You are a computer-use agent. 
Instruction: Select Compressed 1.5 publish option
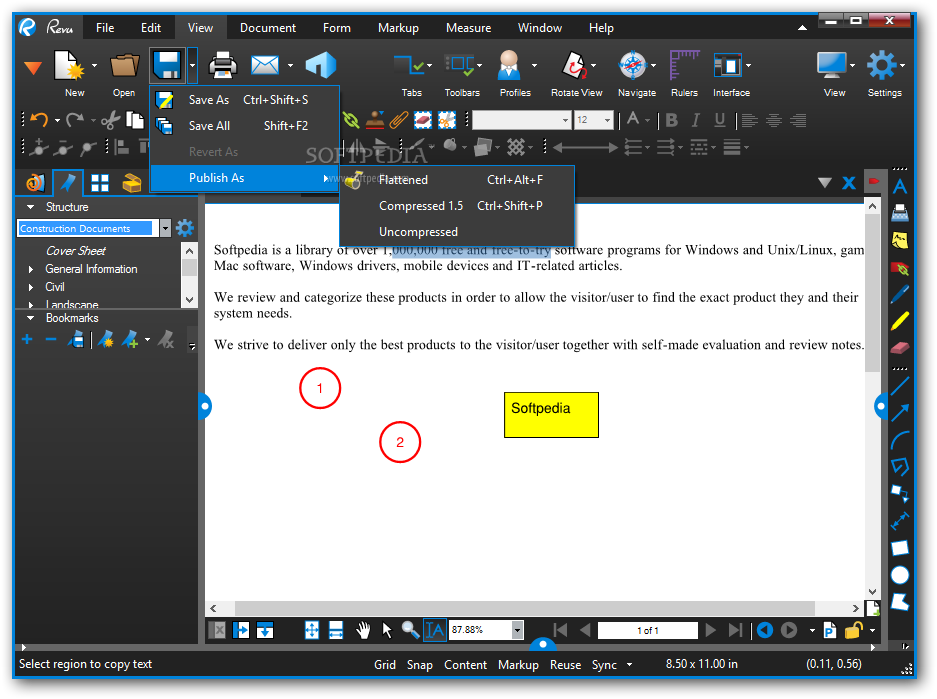457,206
